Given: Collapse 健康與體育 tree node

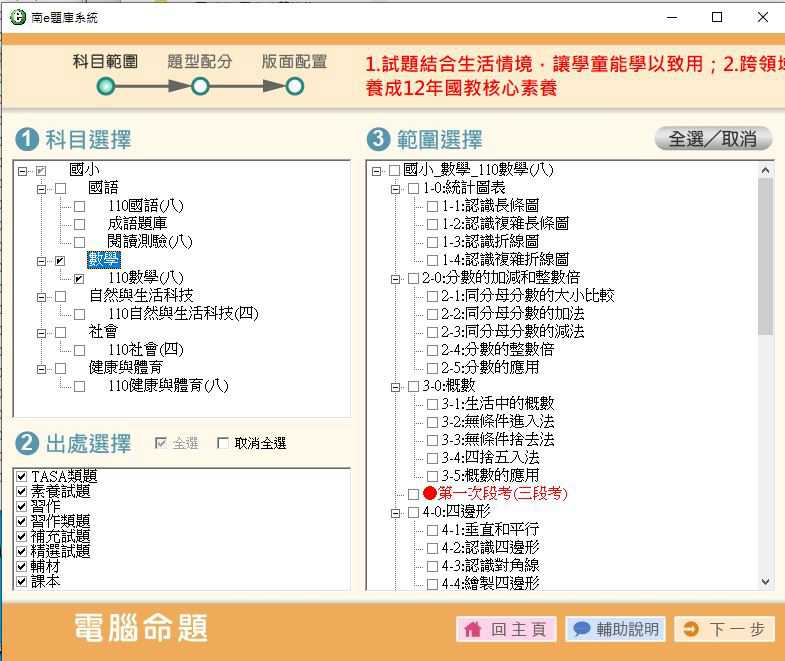Looking at the screenshot, I should [41, 369].
